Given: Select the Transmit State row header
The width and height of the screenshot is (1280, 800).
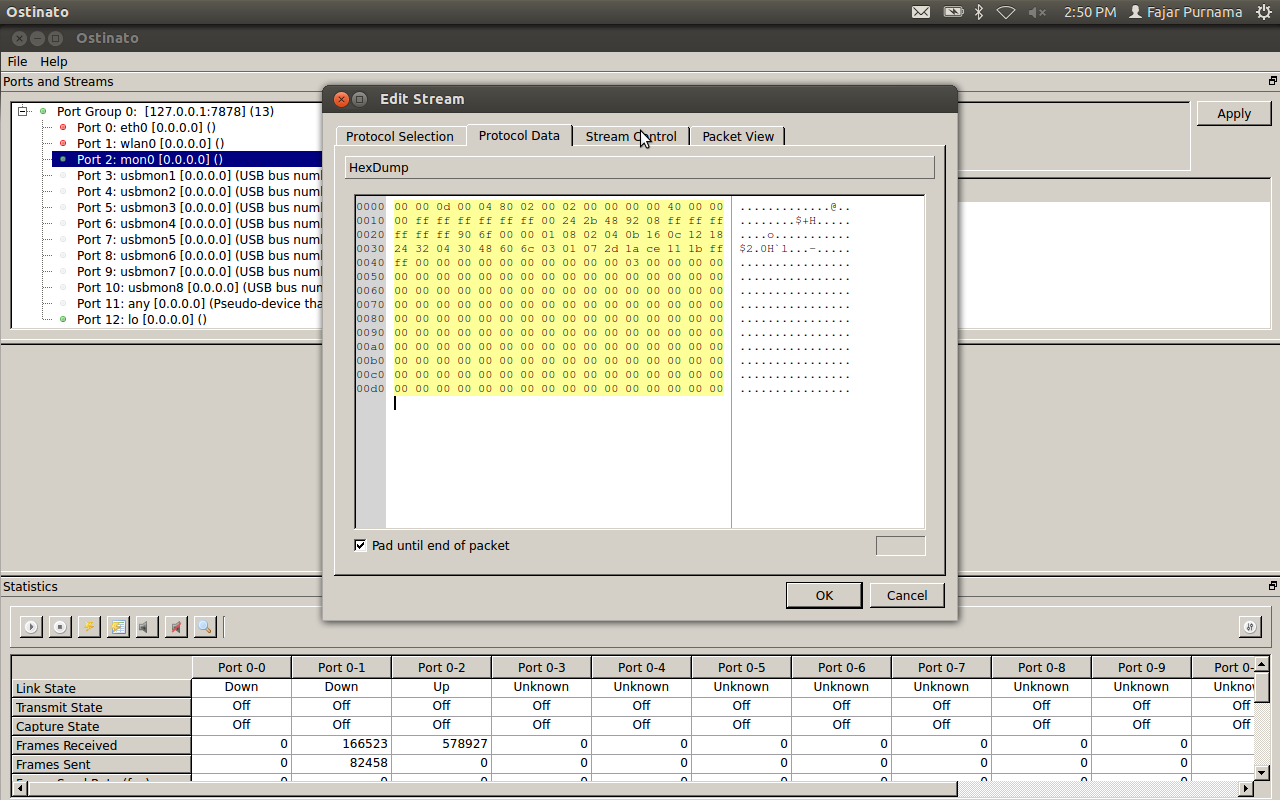Looking at the screenshot, I should click(x=101, y=707).
